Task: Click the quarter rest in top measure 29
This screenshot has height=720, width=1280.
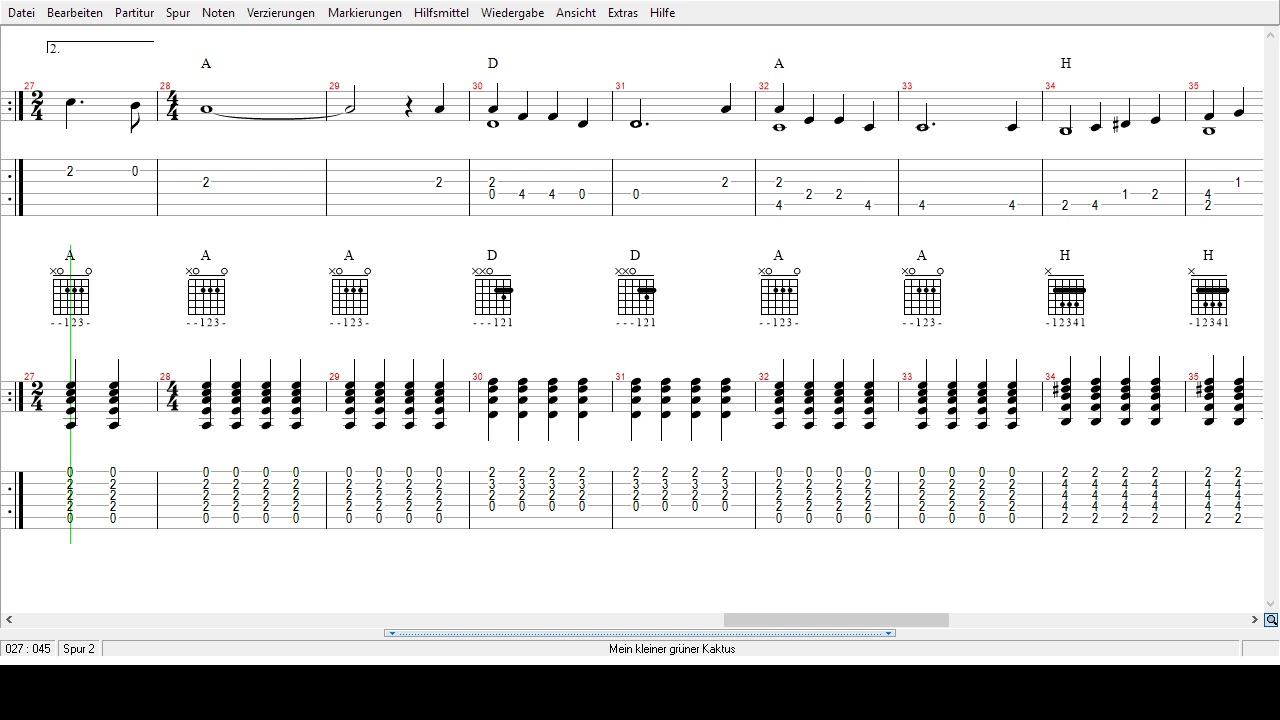Action: [x=409, y=107]
